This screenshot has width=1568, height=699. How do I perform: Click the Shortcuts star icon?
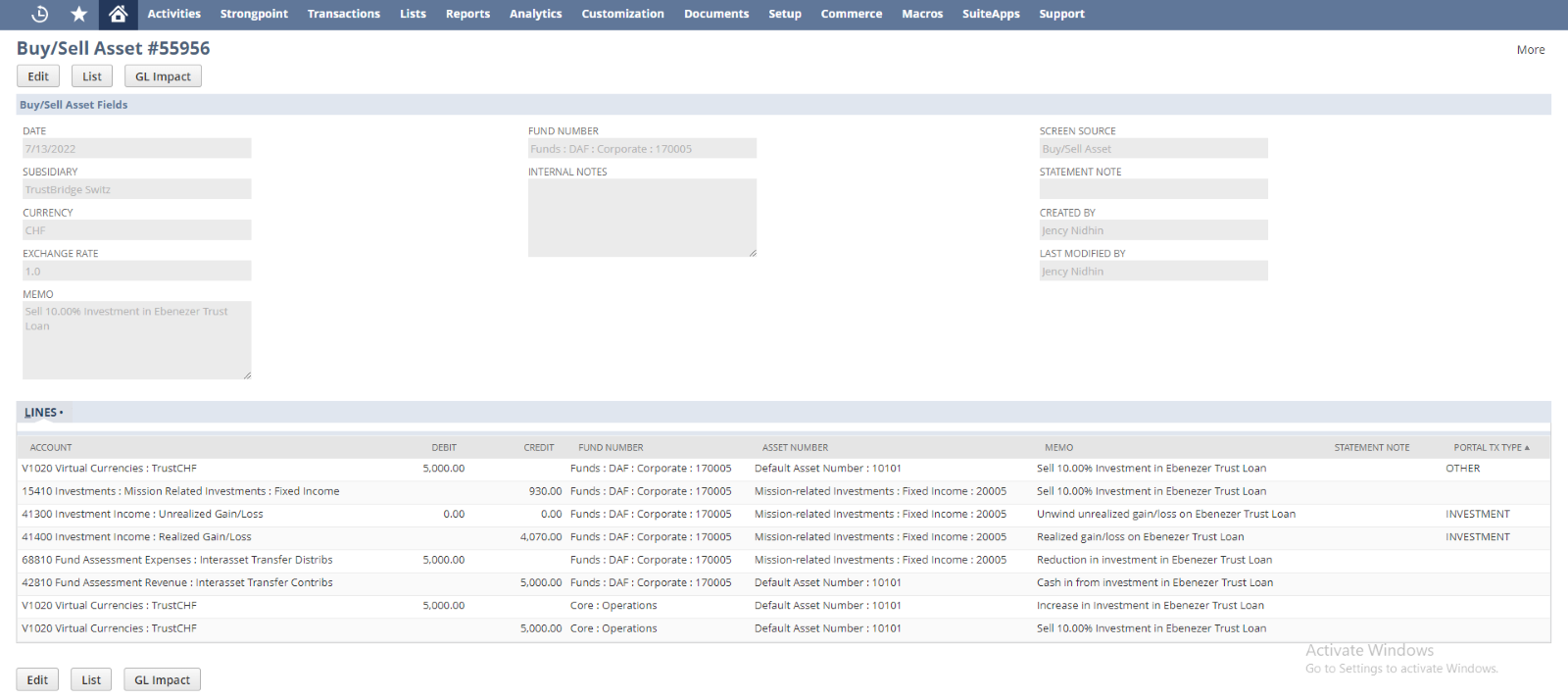pyautogui.click(x=79, y=14)
